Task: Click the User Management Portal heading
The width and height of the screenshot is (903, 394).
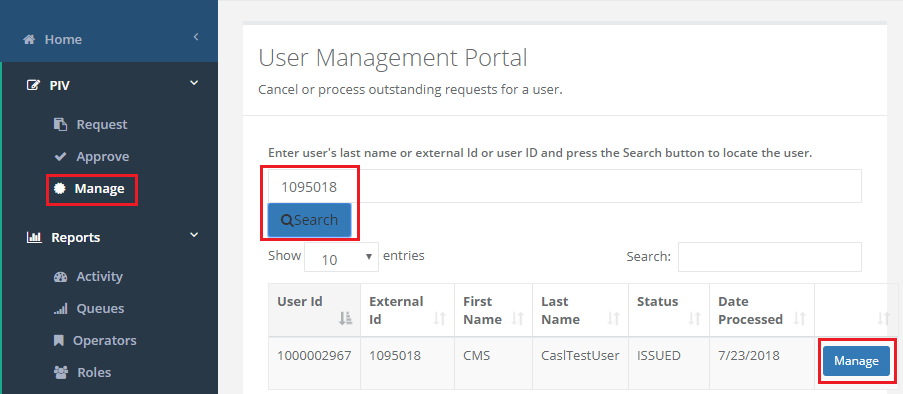Action: 393,58
